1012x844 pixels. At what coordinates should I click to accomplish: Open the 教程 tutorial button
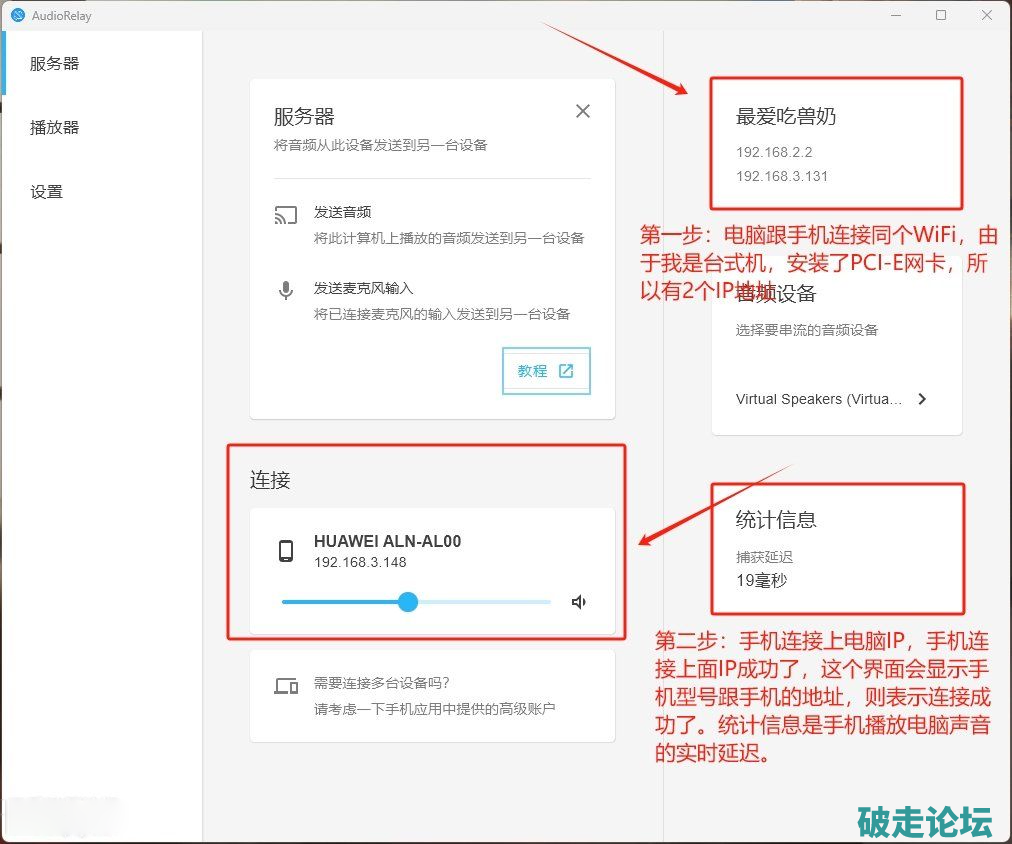pos(546,371)
